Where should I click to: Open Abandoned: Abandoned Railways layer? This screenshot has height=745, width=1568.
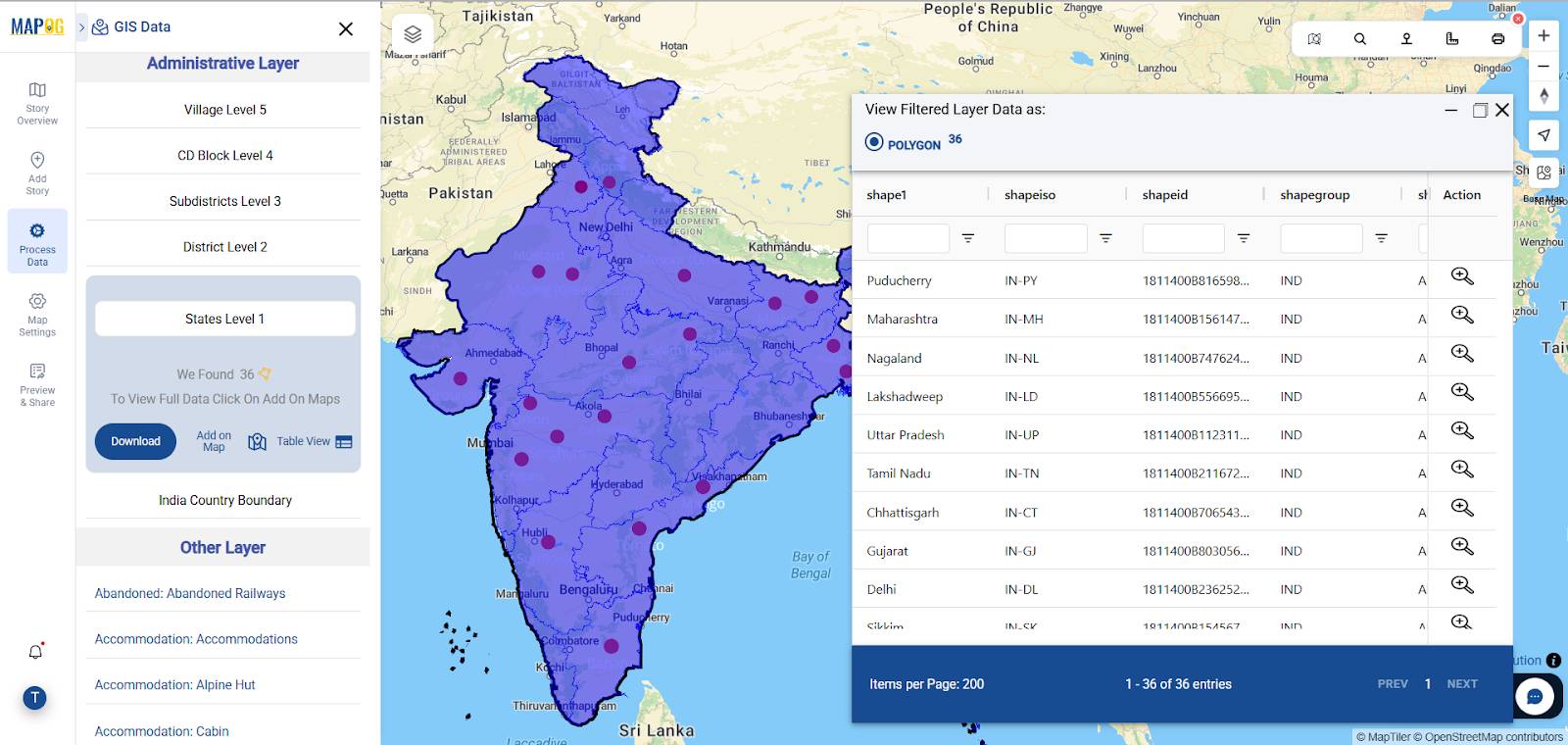190,593
